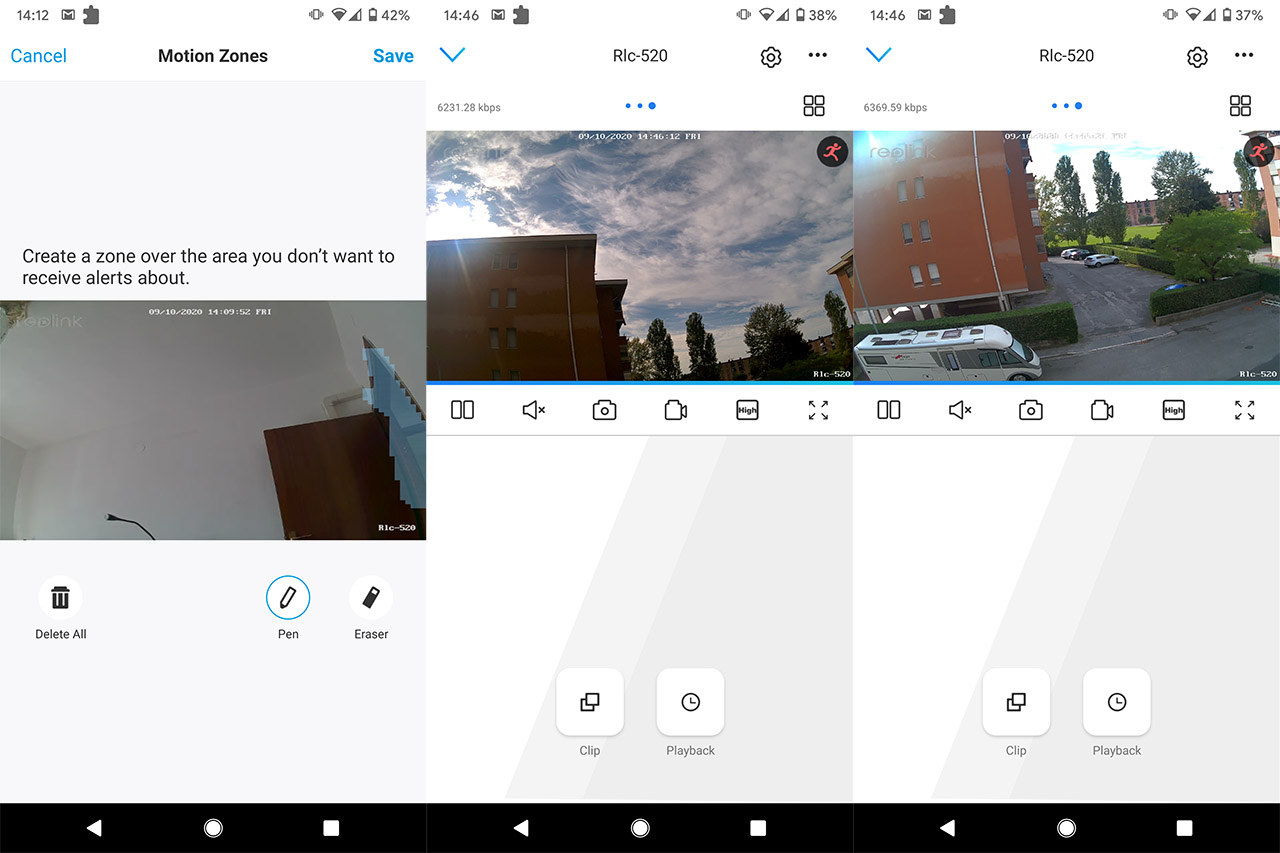This screenshot has width=1280, height=853.
Task: Open Playback on the 6369.59 kbps screen
Action: tap(1116, 702)
